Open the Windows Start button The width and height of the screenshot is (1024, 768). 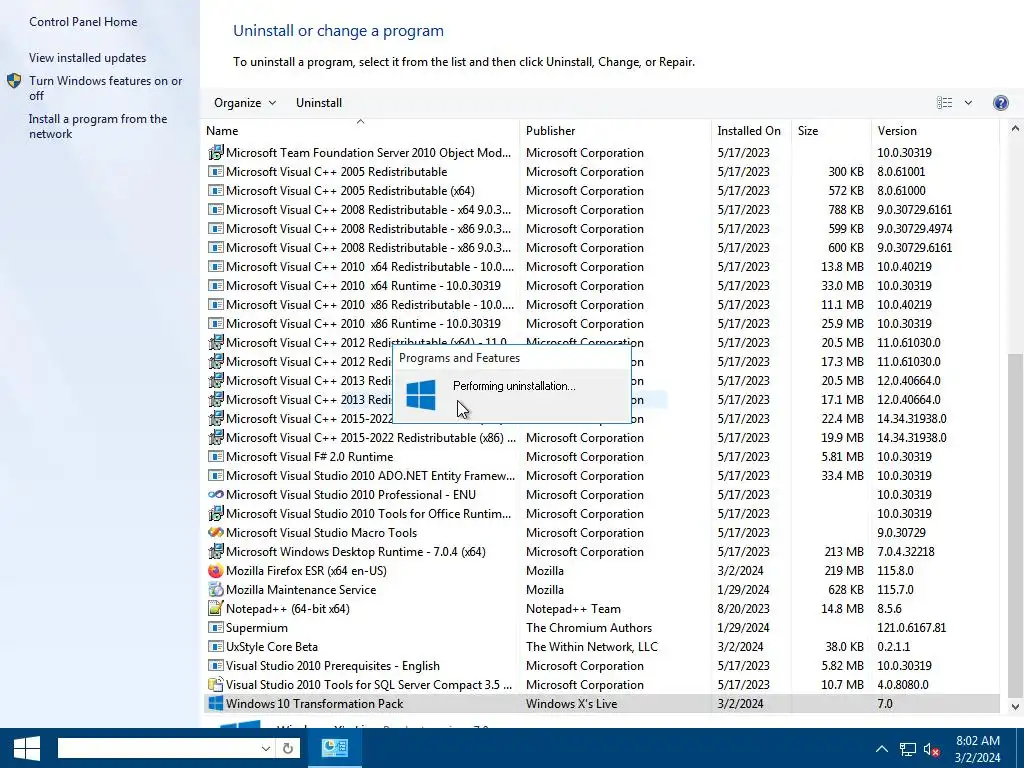[26, 748]
